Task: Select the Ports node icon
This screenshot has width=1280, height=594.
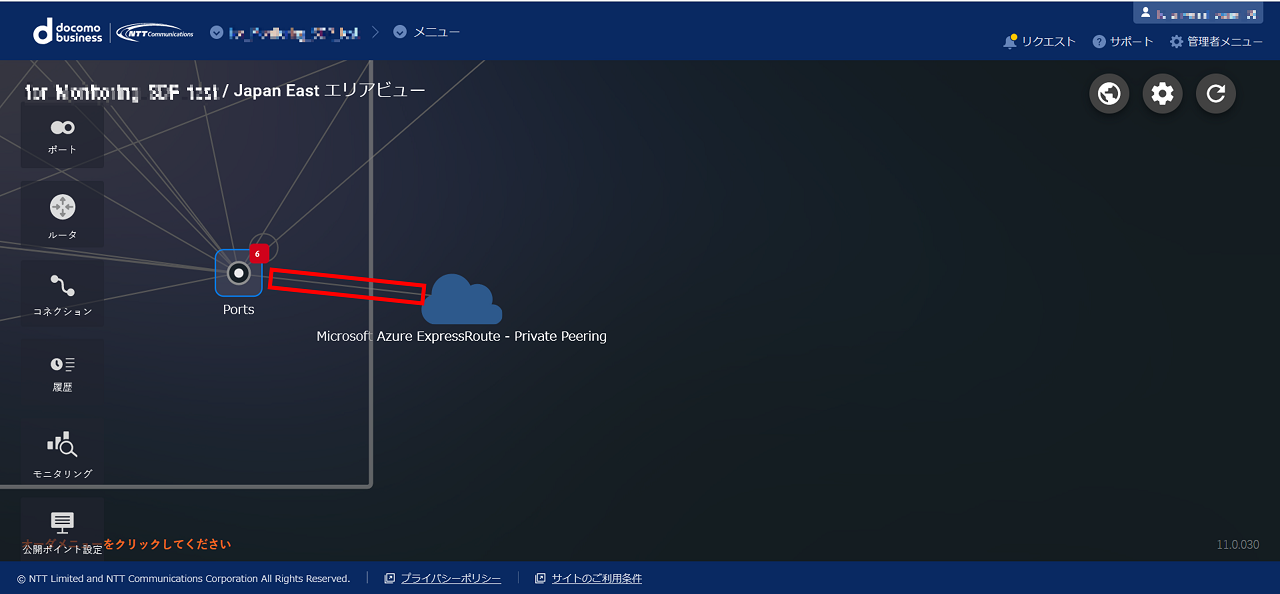Action: tap(239, 273)
